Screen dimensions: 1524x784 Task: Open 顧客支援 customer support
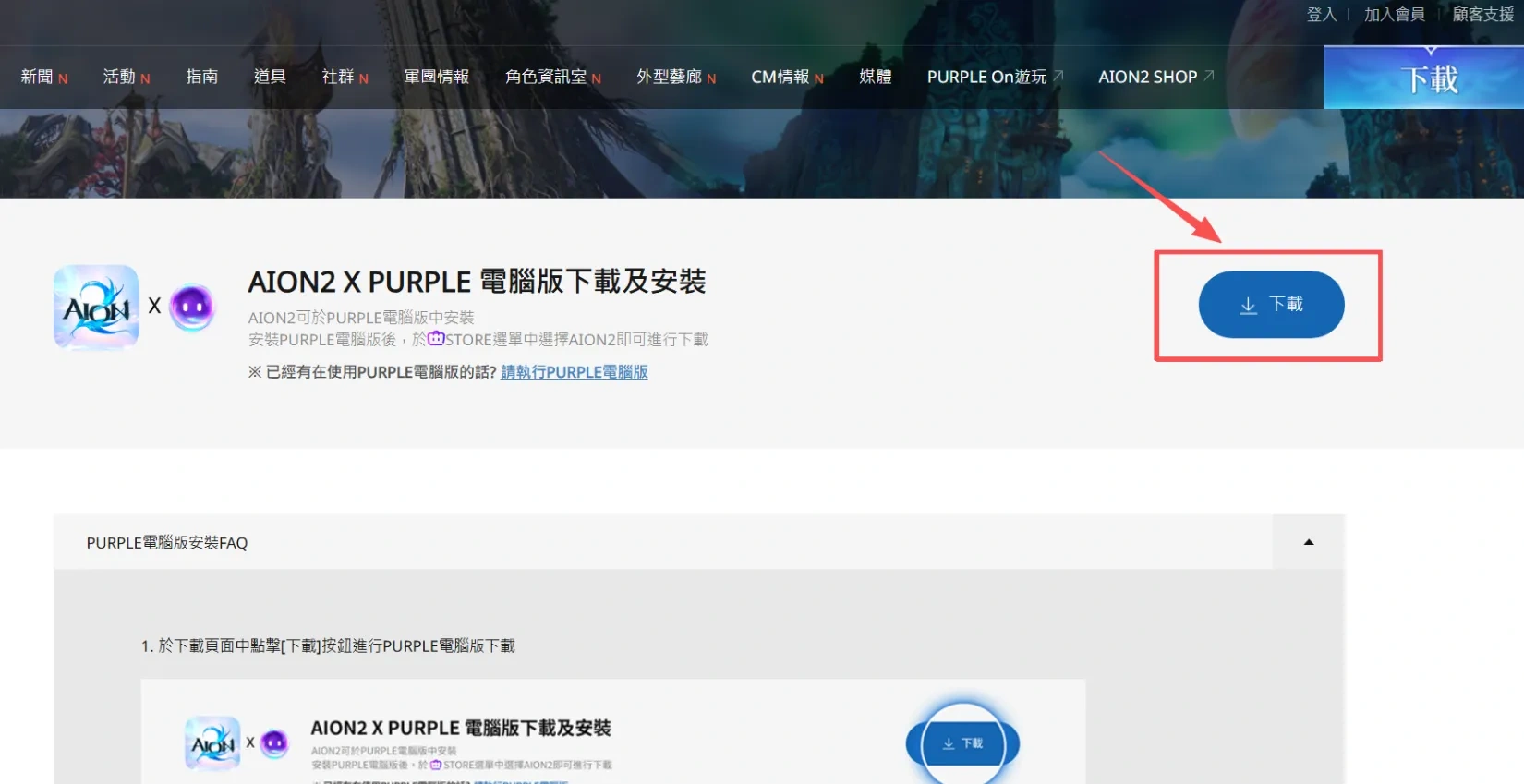[1482, 15]
